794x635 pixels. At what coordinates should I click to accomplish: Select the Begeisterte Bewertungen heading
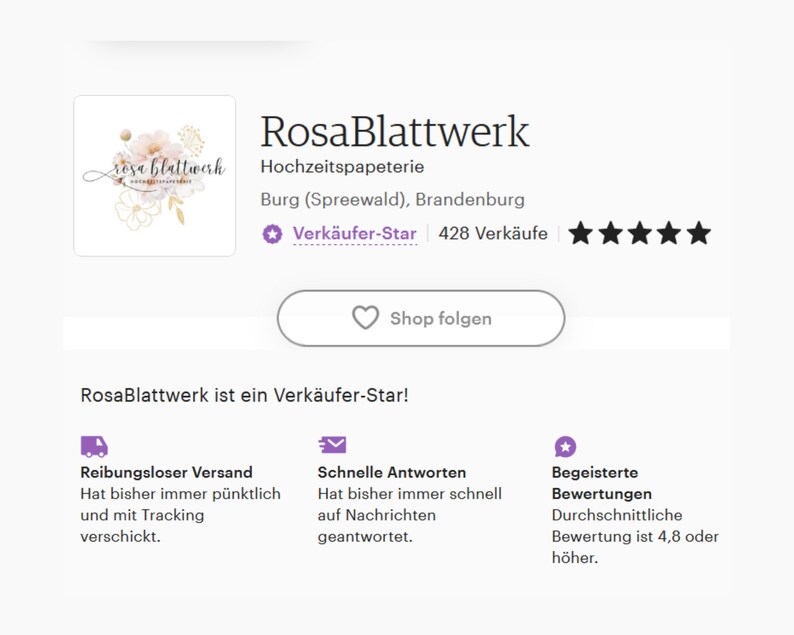click(x=602, y=483)
